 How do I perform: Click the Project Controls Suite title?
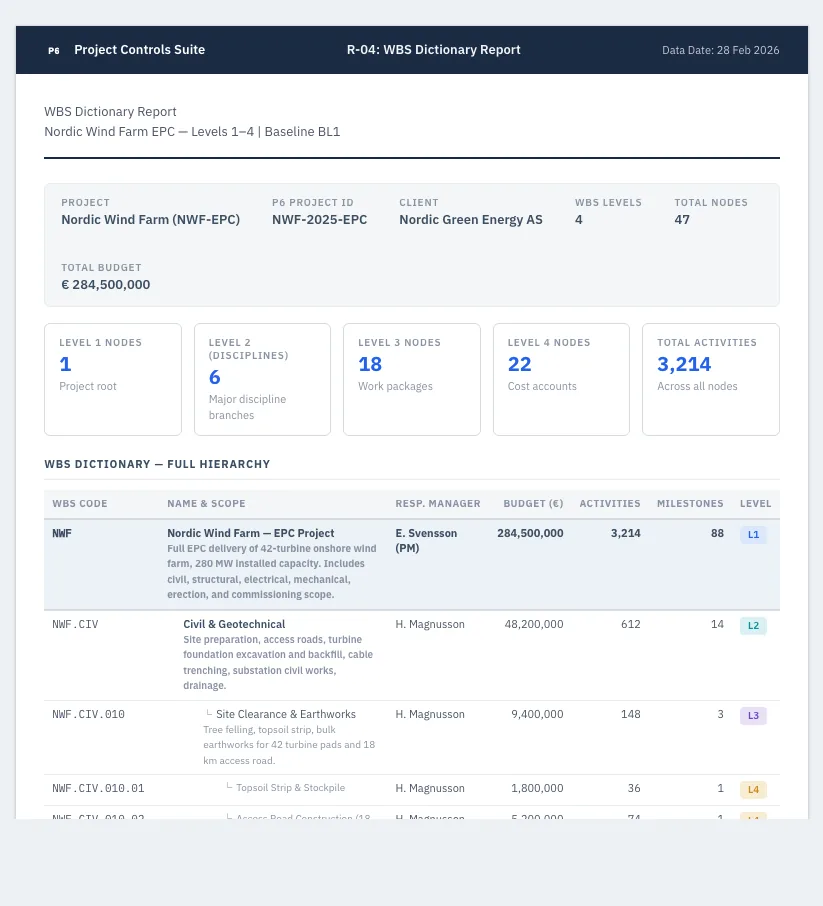pyautogui.click(x=139, y=50)
